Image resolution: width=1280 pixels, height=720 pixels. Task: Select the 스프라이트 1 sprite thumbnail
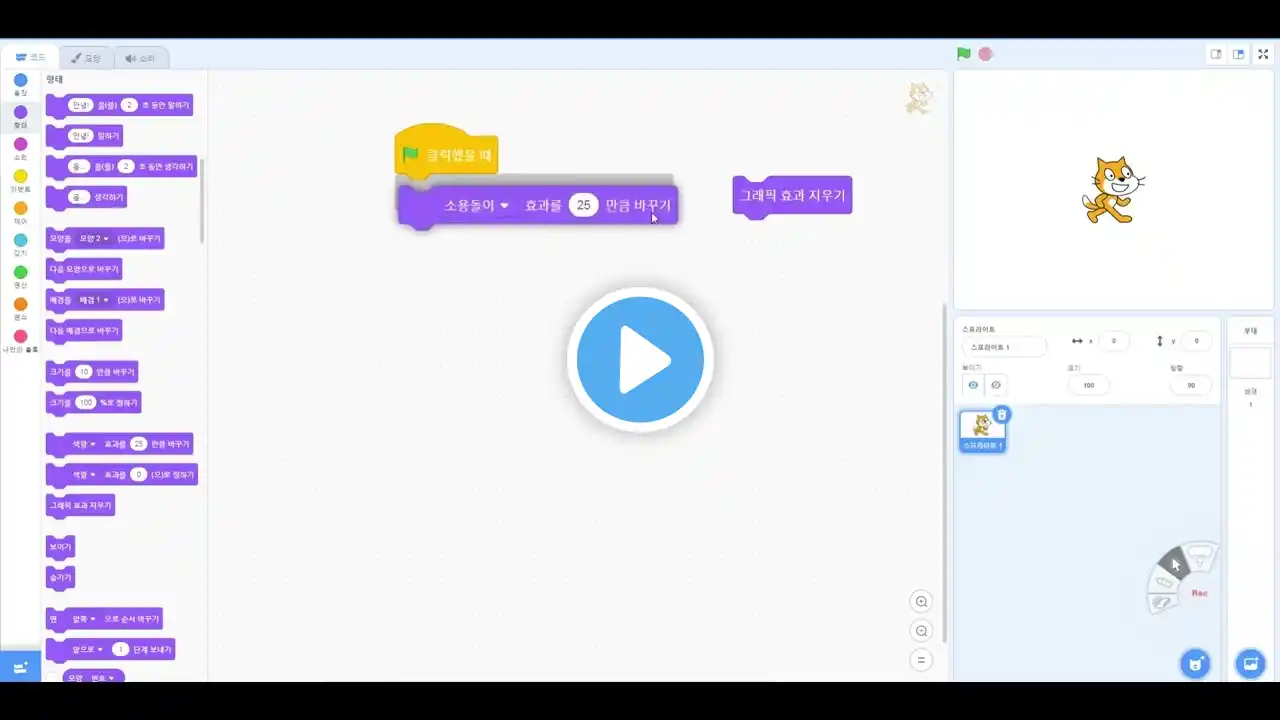[982, 430]
